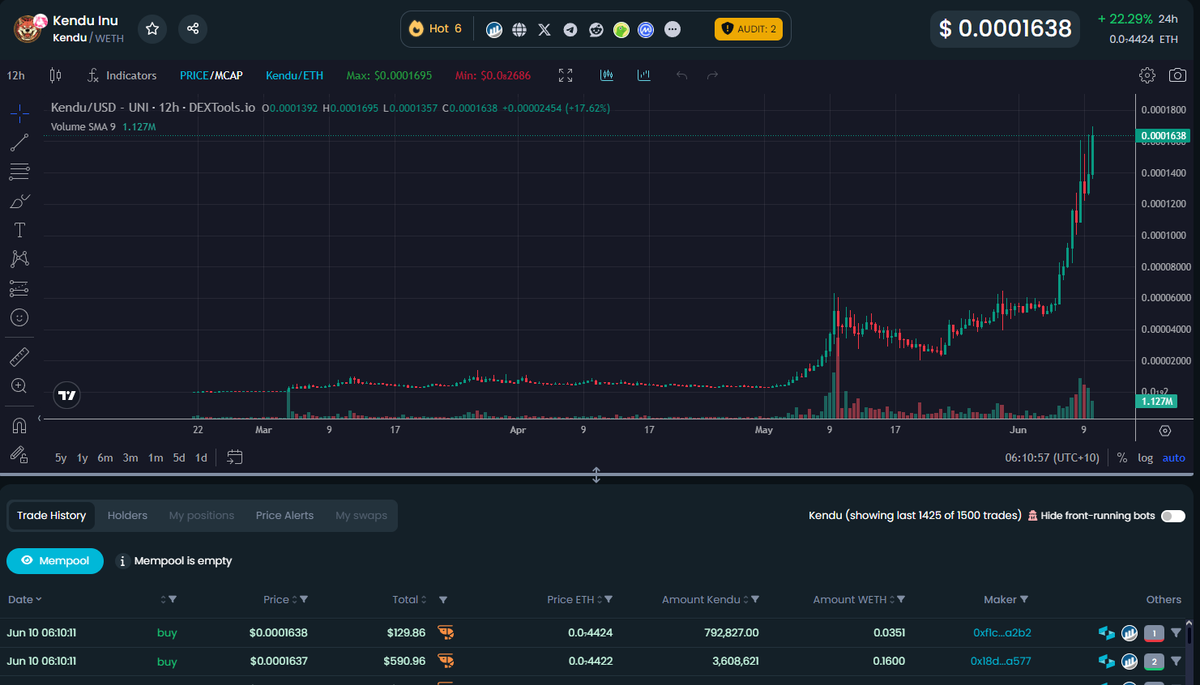Open the Reddit social link
The height and width of the screenshot is (685, 1200).
[x=596, y=30]
